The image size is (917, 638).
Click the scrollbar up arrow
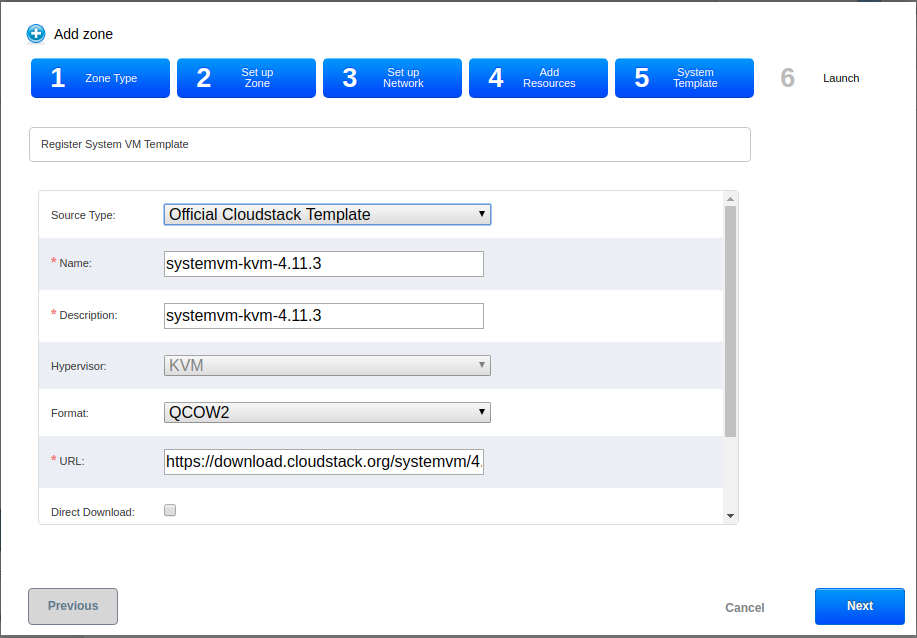(730, 199)
